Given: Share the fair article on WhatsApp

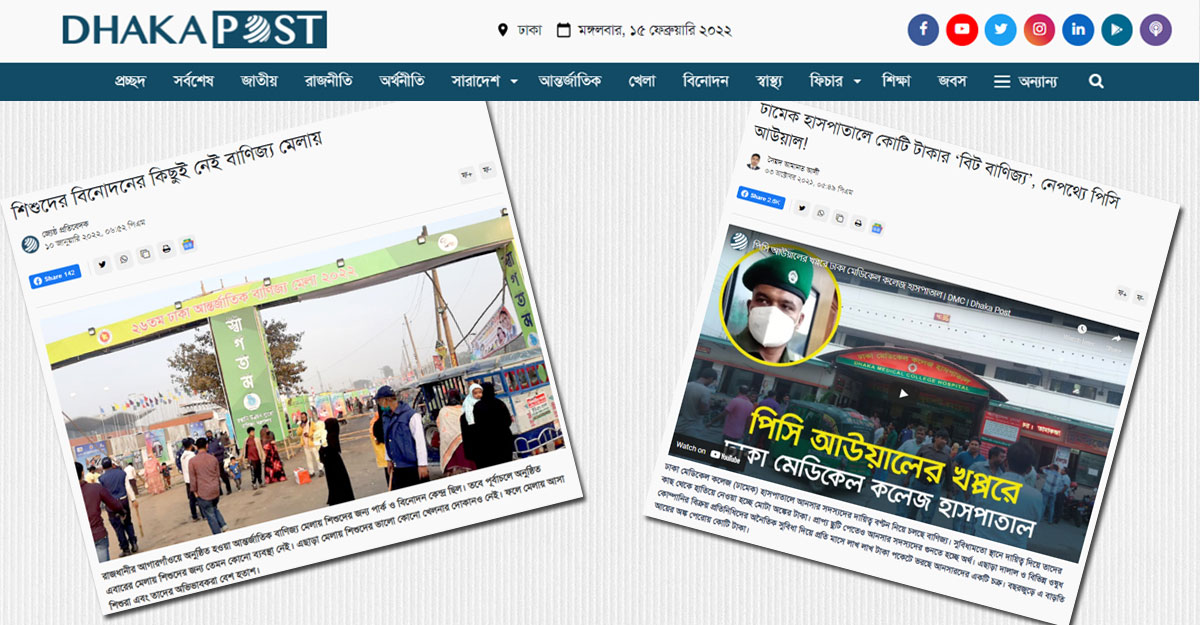Looking at the screenshot, I should pyautogui.click(x=123, y=259).
